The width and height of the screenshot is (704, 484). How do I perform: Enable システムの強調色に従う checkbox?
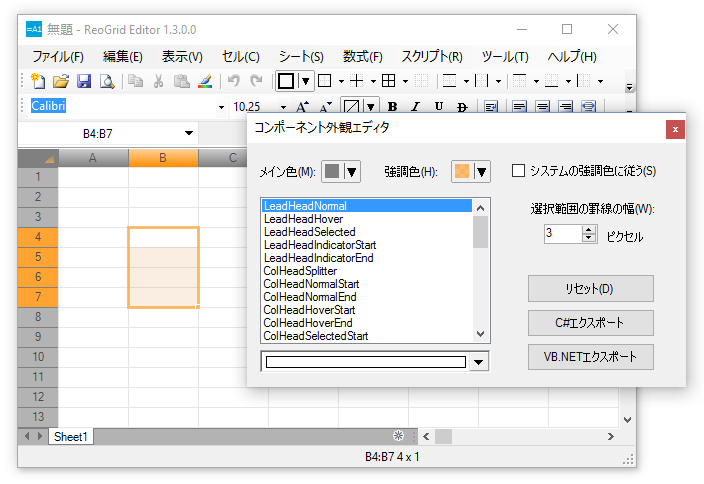point(518,171)
